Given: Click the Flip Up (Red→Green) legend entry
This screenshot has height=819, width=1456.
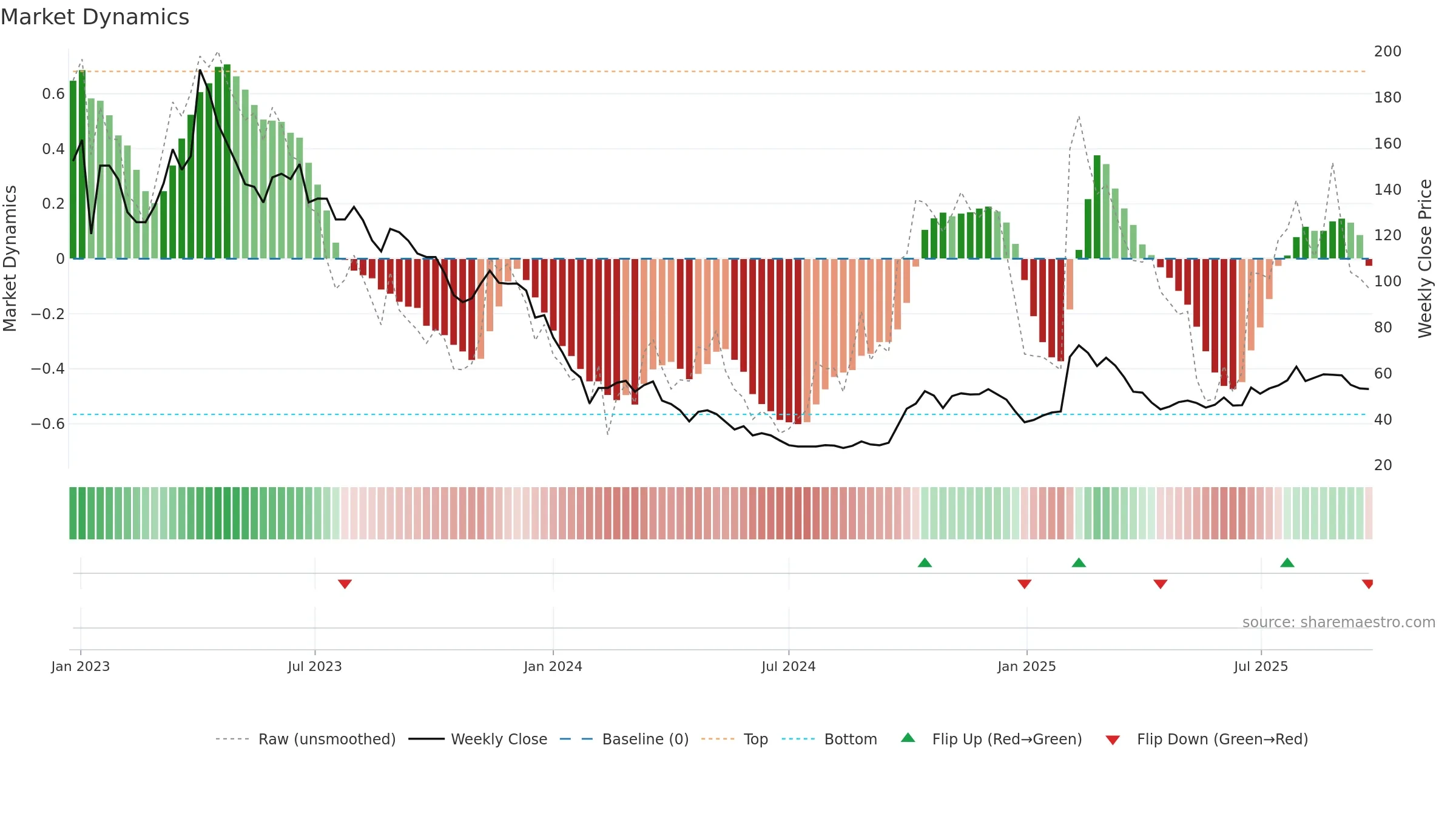Looking at the screenshot, I should (991, 739).
